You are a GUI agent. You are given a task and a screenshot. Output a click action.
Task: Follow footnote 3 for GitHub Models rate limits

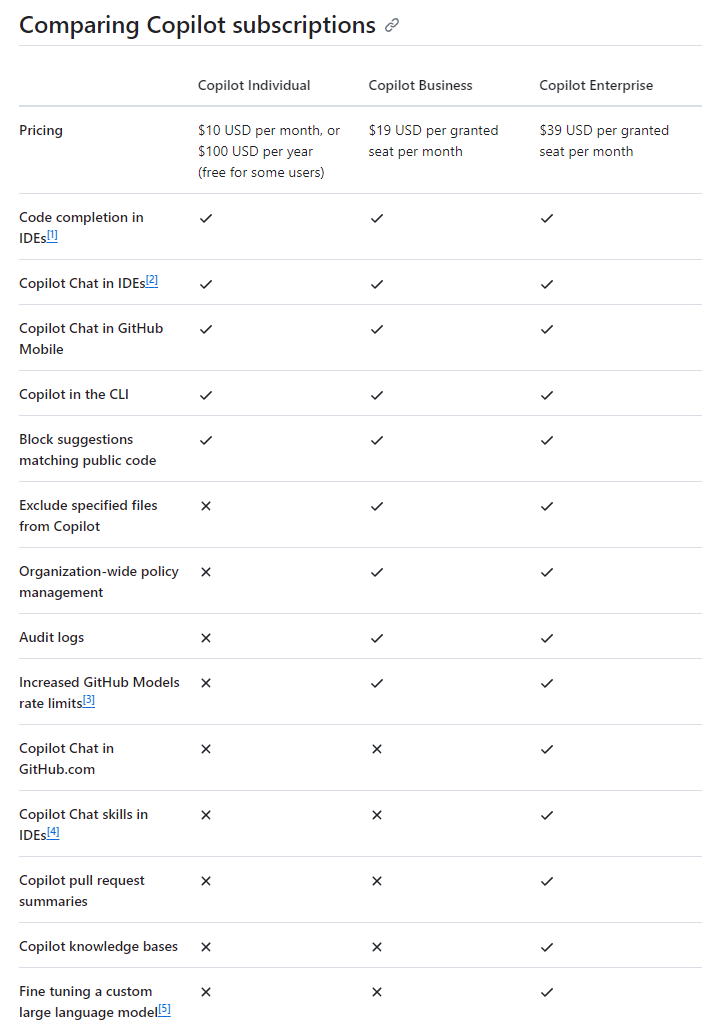(x=89, y=701)
